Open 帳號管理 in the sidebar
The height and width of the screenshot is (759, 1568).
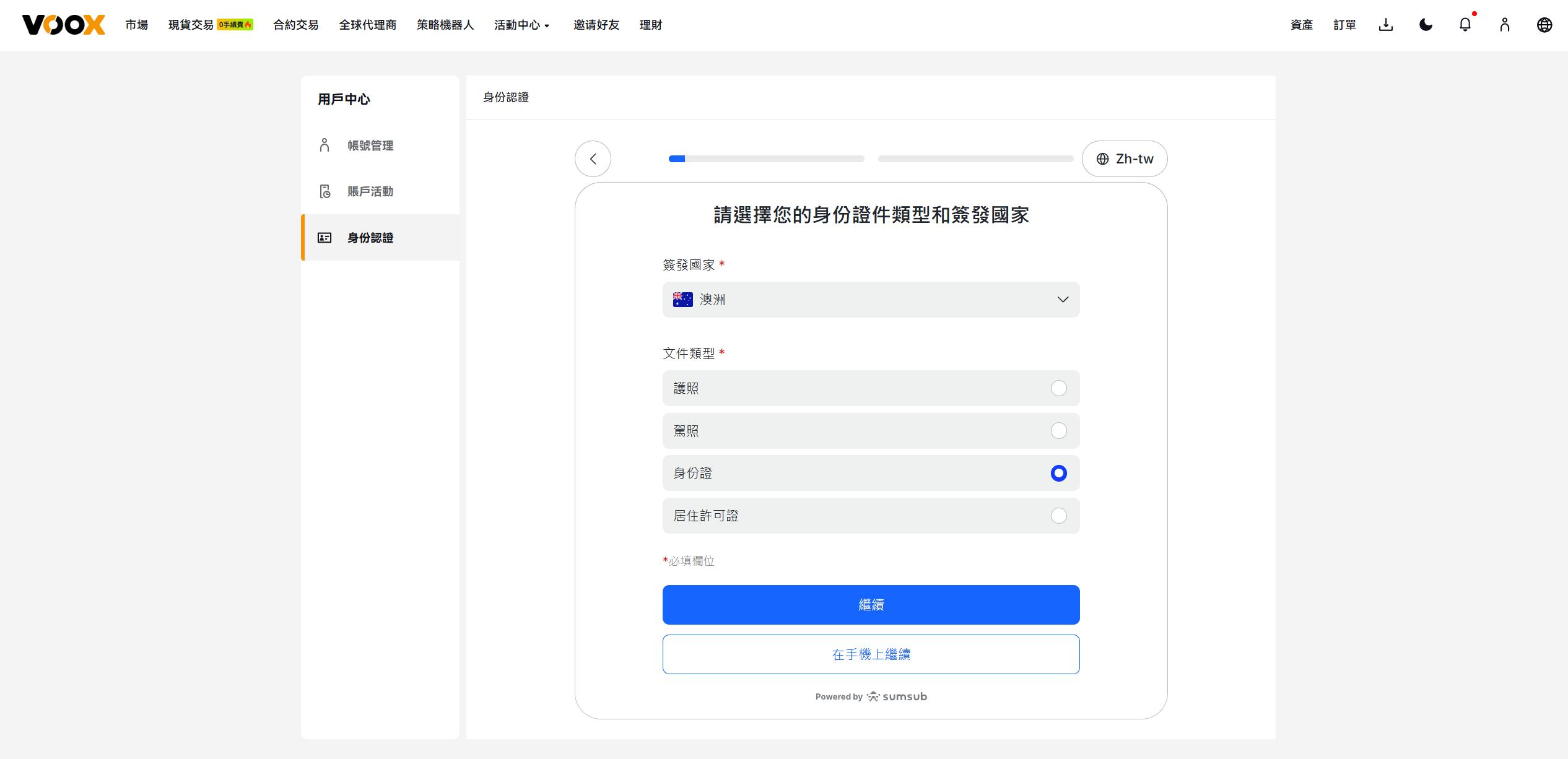coord(380,145)
